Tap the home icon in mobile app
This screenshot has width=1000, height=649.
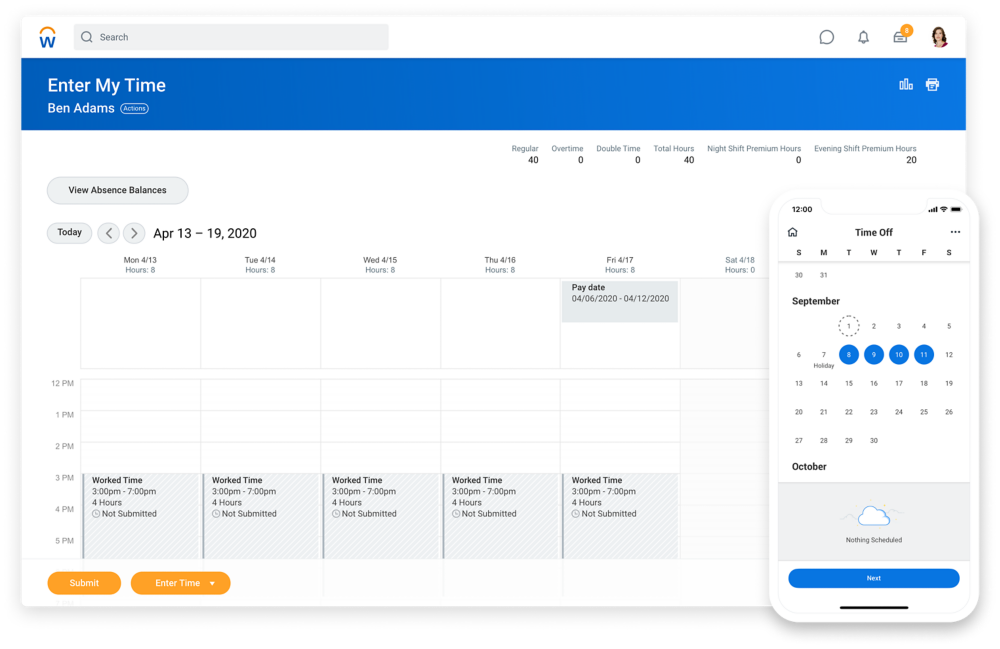click(x=793, y=232)
